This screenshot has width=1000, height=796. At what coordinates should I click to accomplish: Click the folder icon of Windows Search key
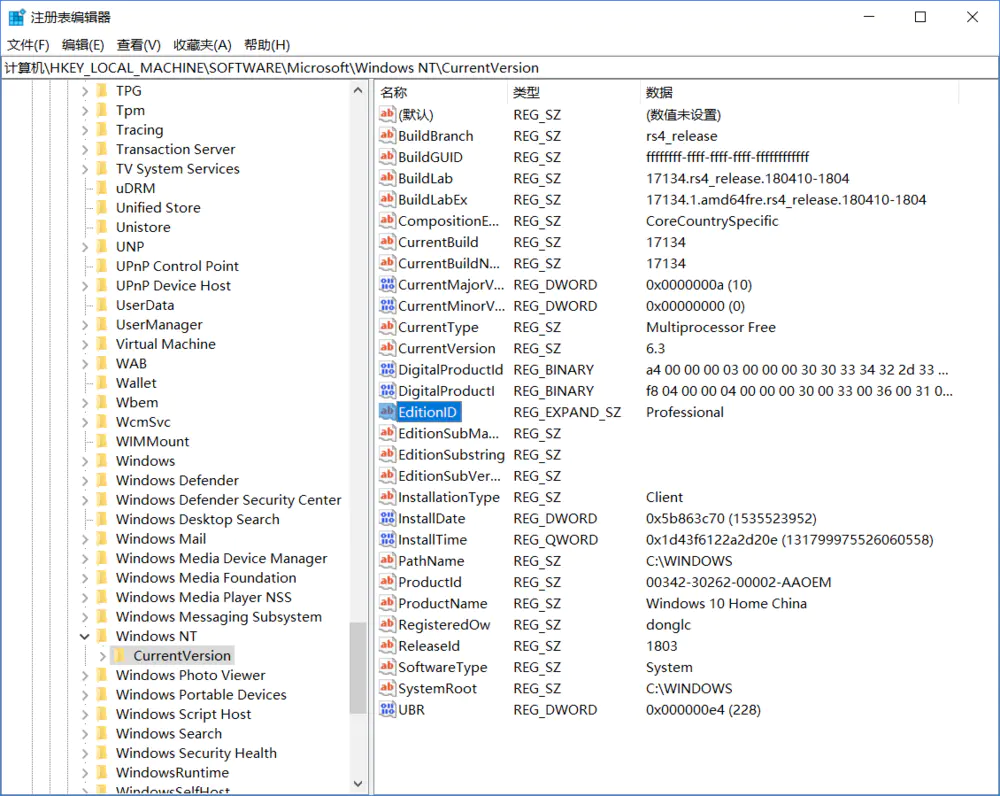pos(102,733)
